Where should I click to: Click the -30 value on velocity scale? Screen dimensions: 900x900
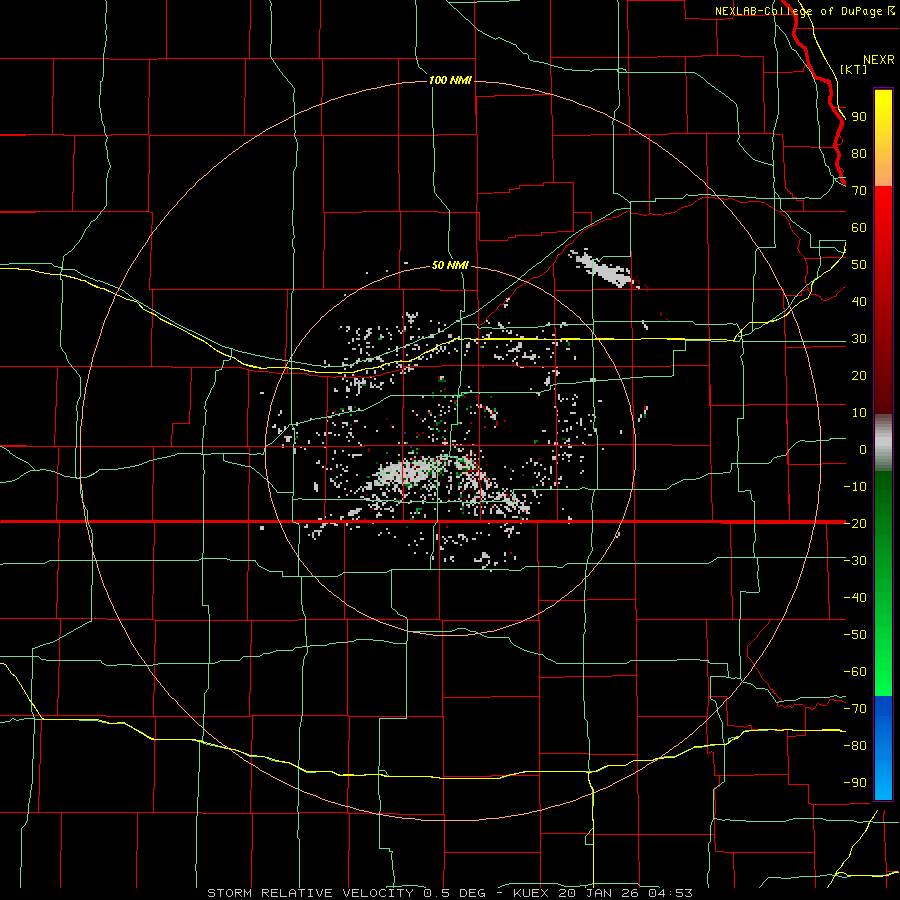click(855, 561)
